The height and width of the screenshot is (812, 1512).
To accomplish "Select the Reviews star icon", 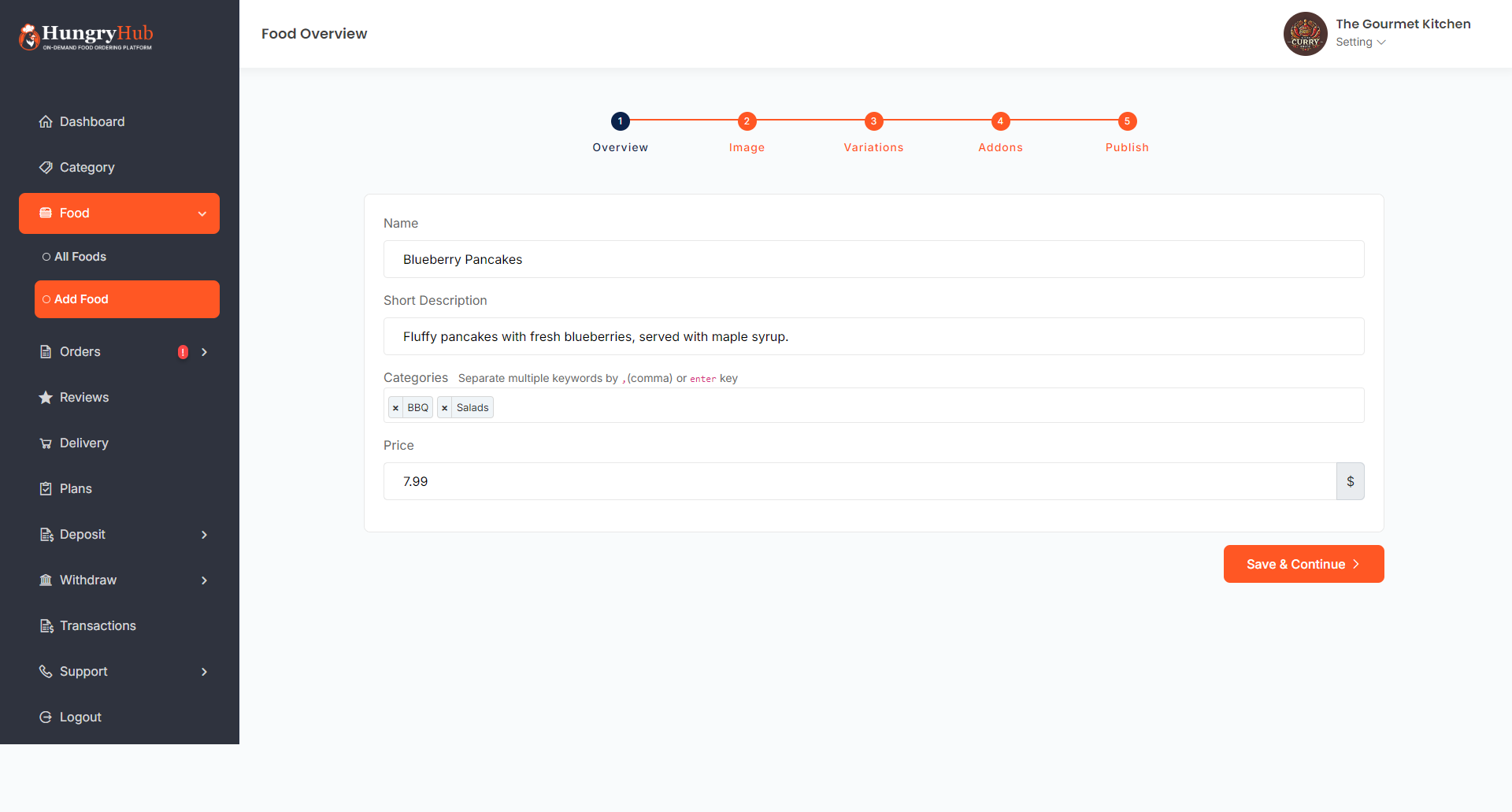I will point(45,397).
